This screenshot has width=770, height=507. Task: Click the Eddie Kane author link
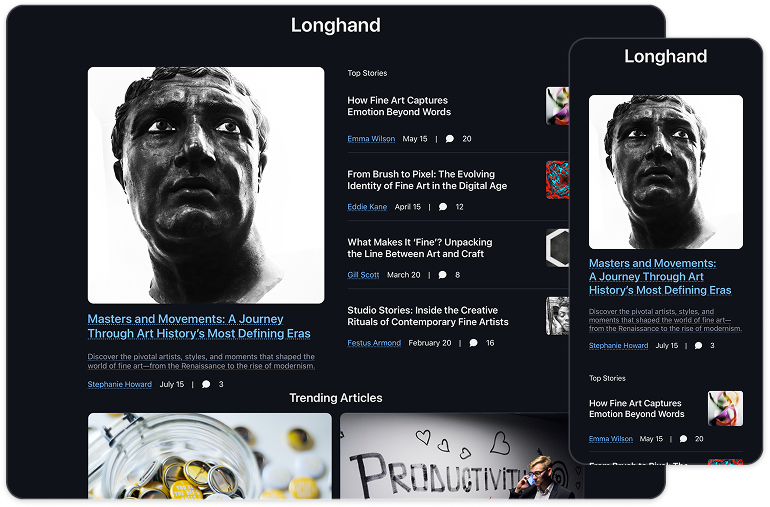click(x=367, y=207)
